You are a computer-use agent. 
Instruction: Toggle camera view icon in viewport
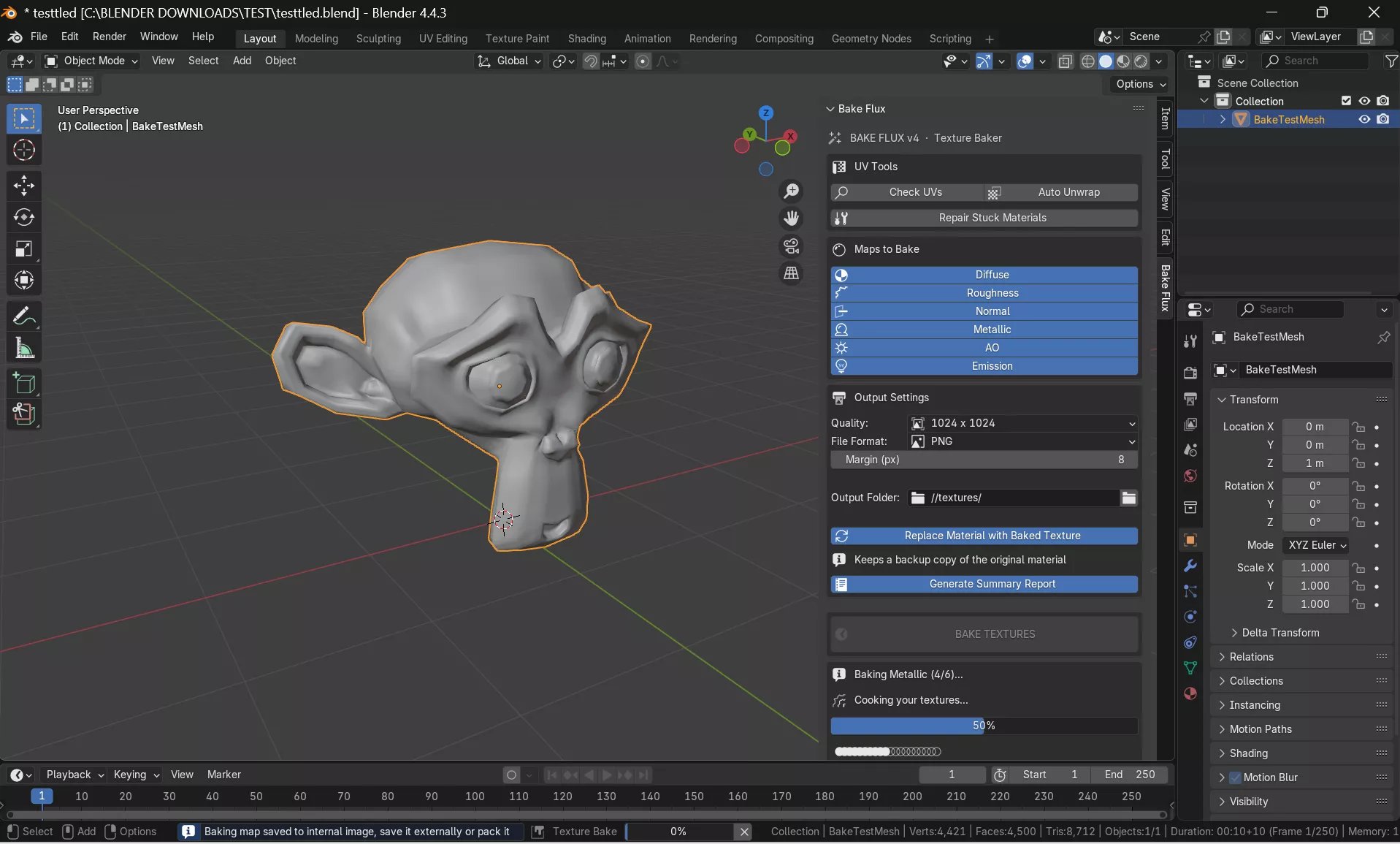coord(791,246)
